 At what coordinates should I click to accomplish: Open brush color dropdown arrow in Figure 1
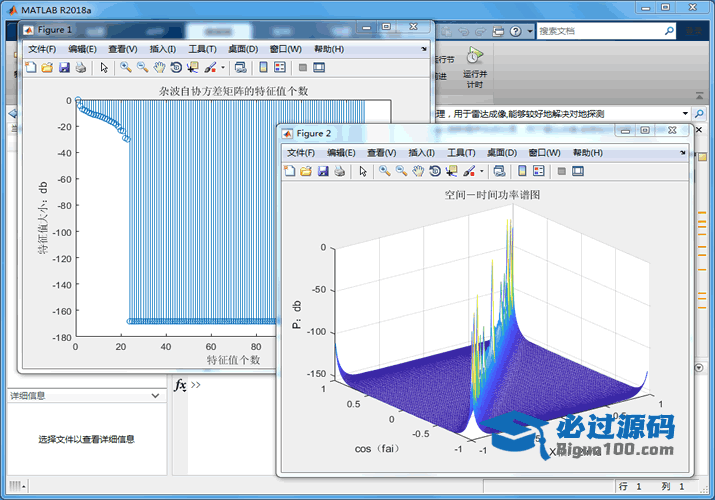[x=223, y=67]
